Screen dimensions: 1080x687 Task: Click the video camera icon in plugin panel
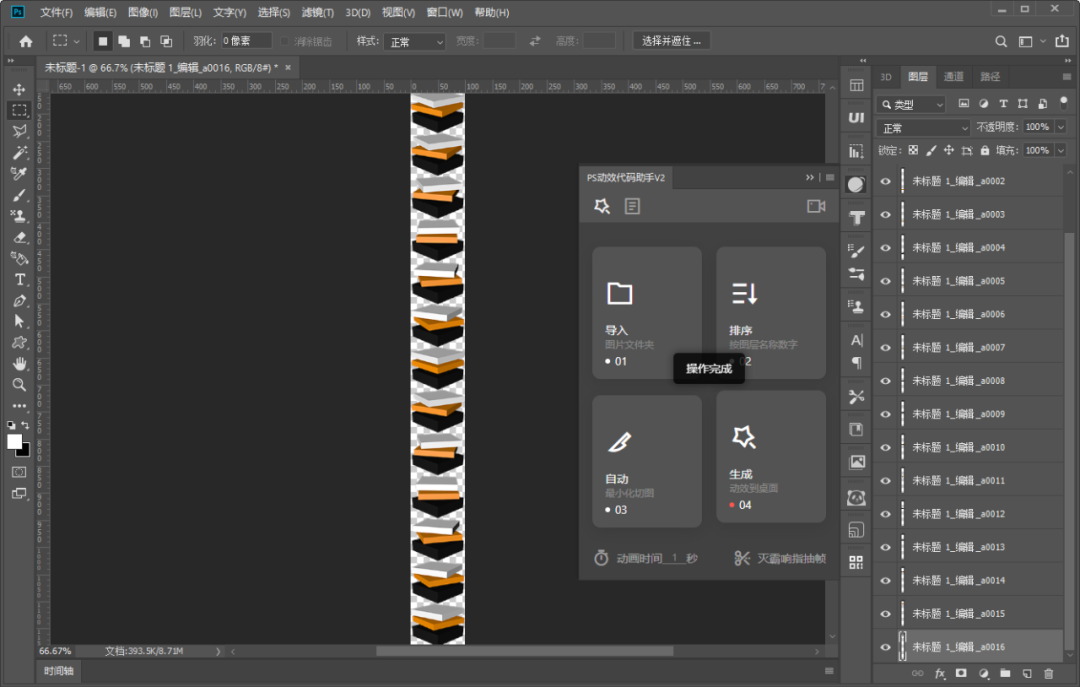[816, 206]
